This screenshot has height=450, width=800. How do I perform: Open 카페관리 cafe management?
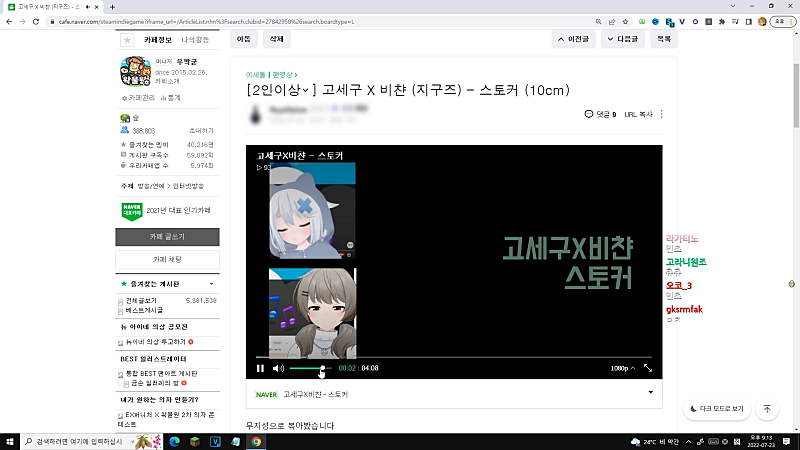click(138, 97)
